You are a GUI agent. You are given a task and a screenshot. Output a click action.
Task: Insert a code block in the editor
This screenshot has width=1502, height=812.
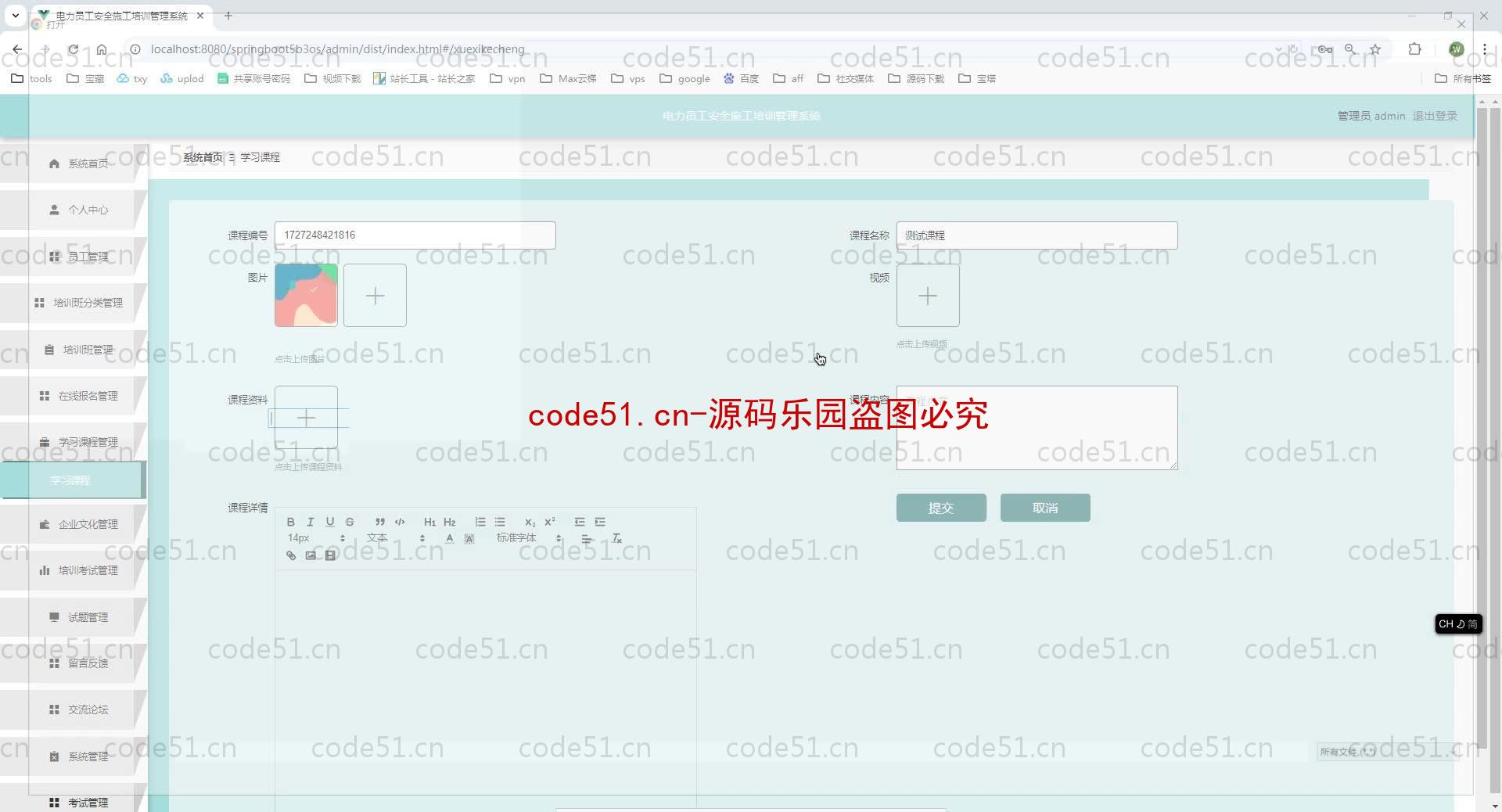400,522
